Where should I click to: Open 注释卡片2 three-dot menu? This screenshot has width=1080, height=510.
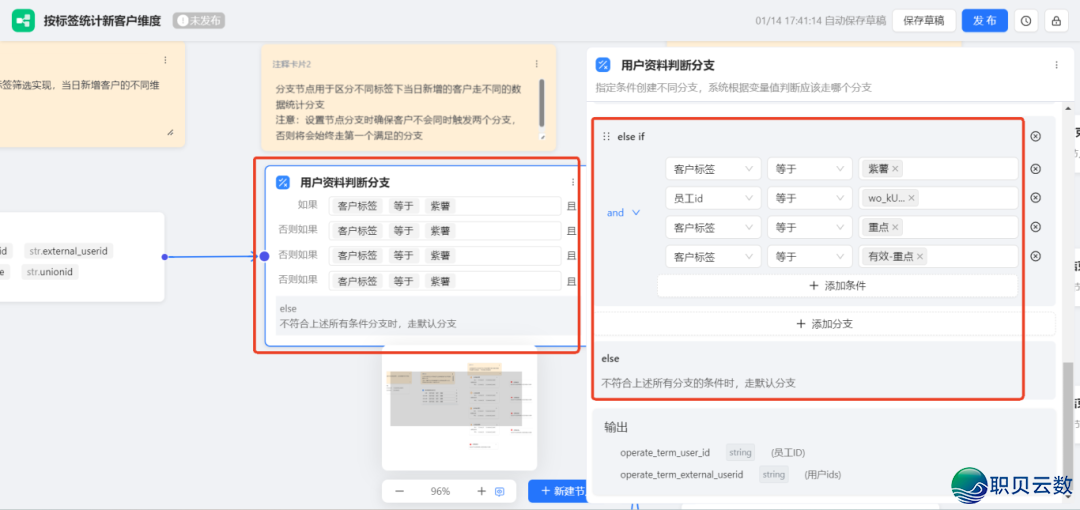click(x=537, y=64)
